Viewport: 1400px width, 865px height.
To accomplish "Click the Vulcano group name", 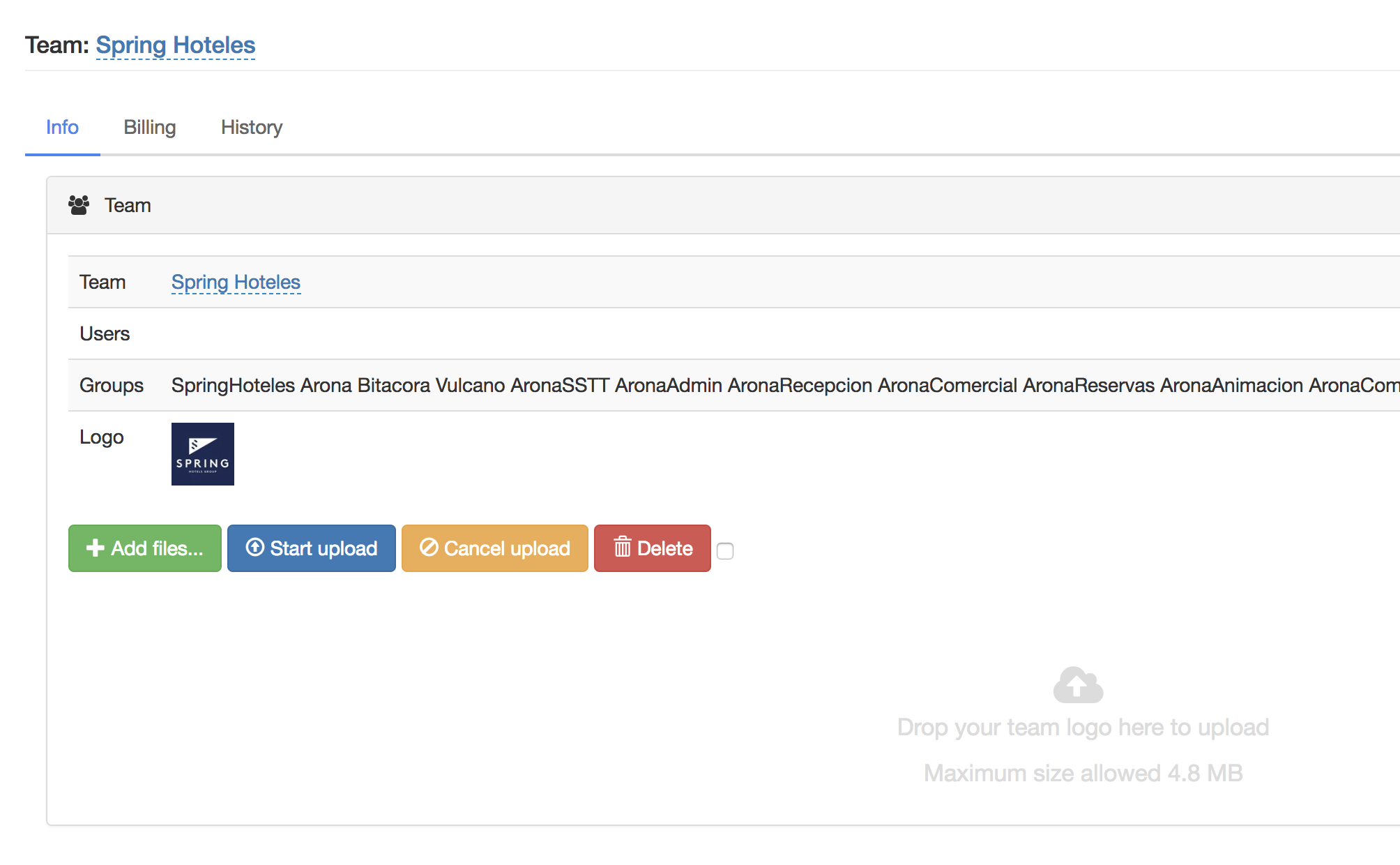I will pos(470,385).
